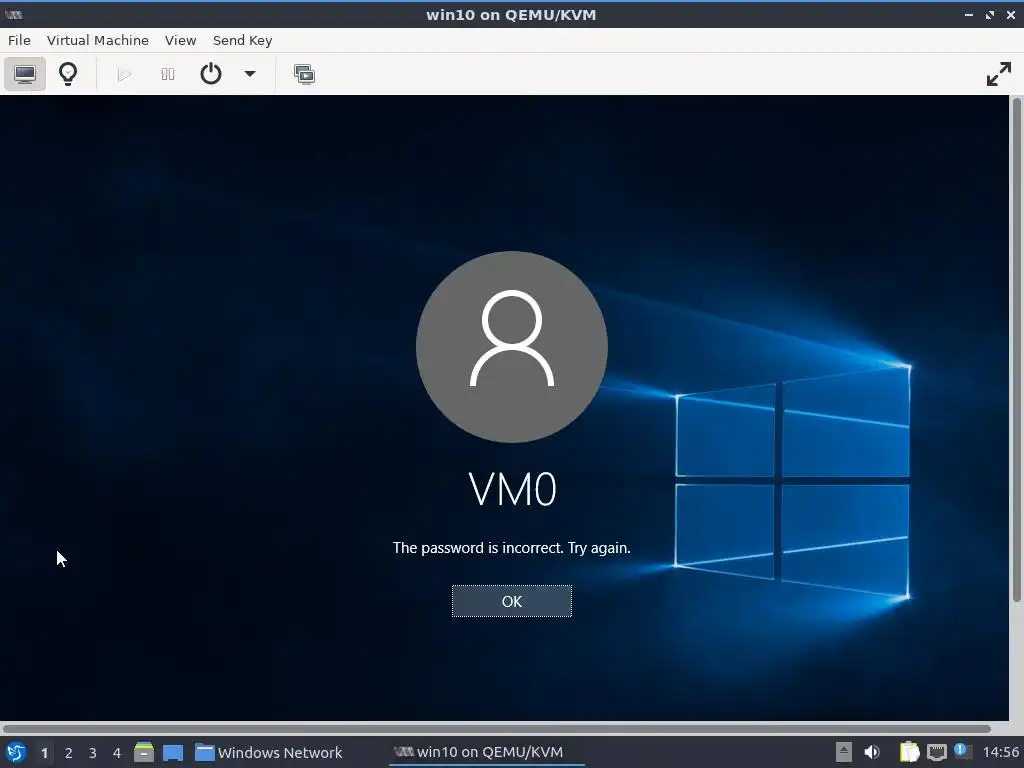Click the 14:56 clock in the panel
Screen dimensions: 1024x768
(x=1000, y=752)
